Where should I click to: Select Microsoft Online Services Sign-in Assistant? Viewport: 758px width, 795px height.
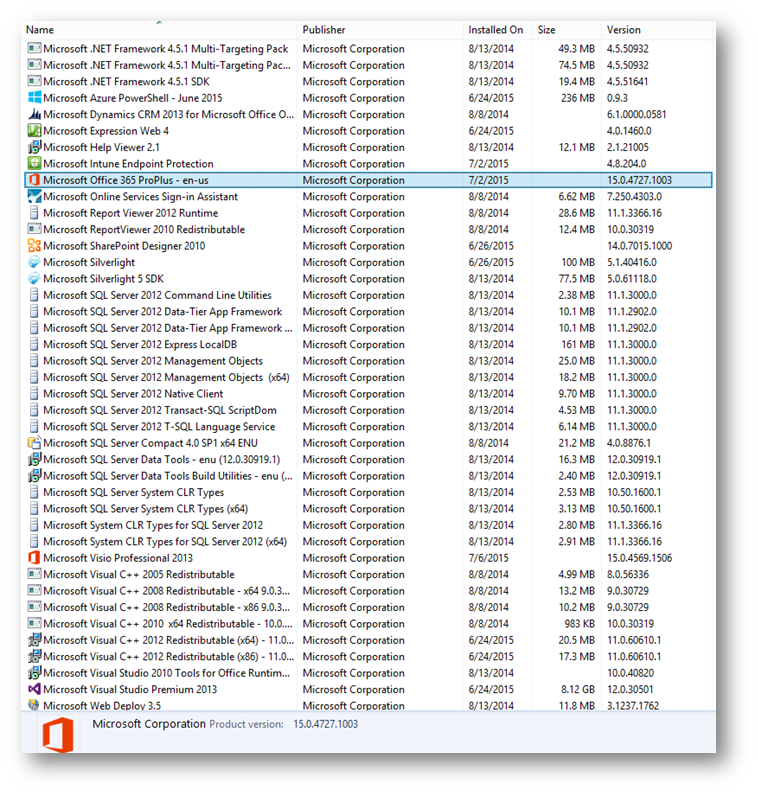(140, 196)
